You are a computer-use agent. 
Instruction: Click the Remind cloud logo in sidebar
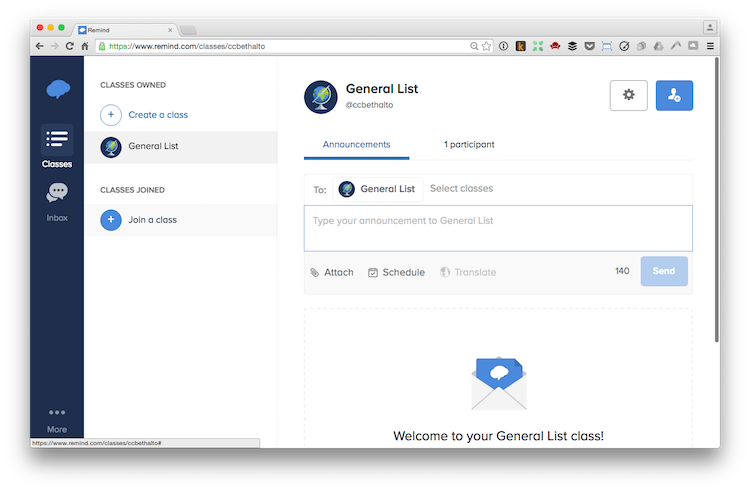58,89
